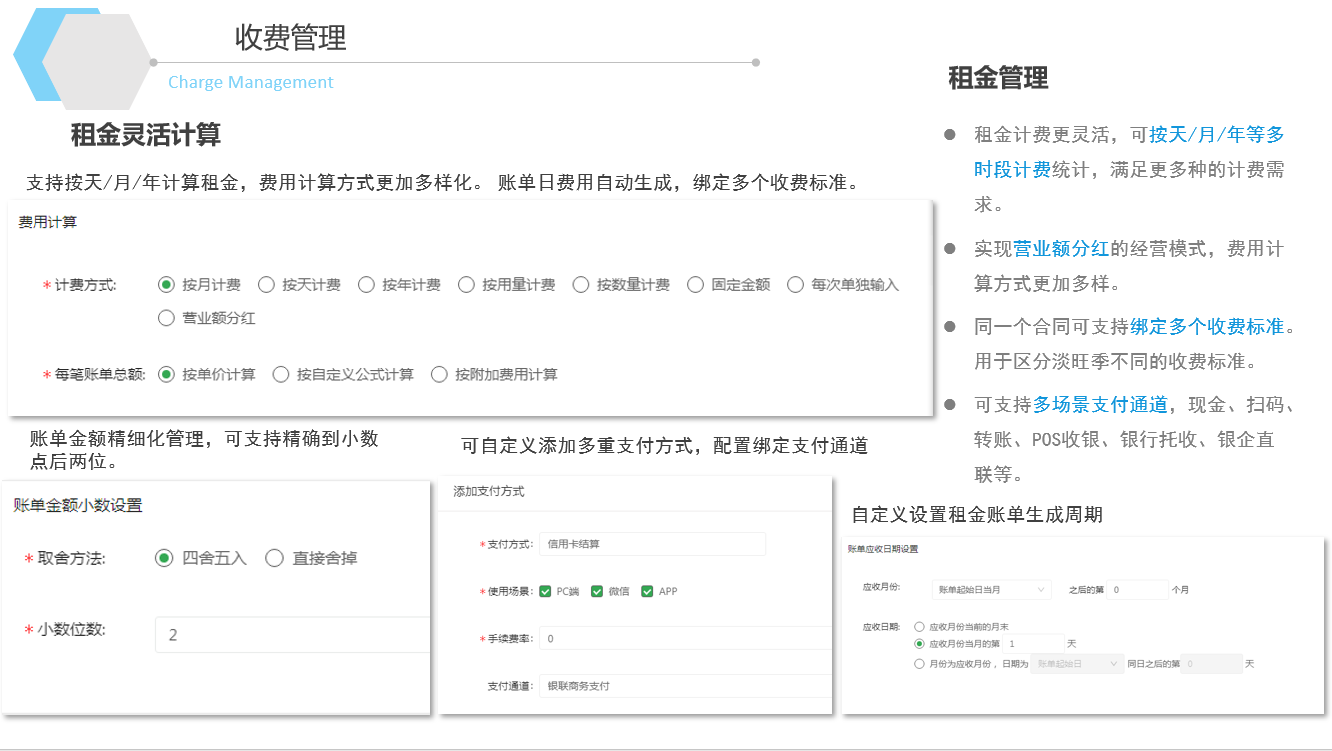
Task: Choose the 按数量计费 radio button
Action: click(581, 285)
